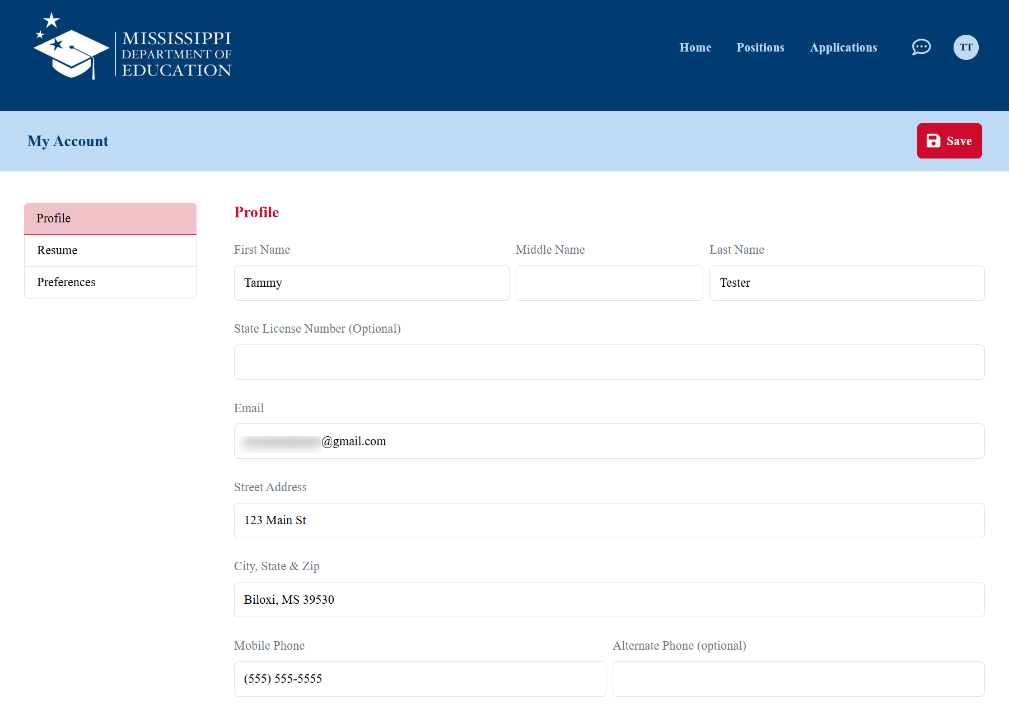The height and width of the screenshot is (718, 1009).
Task: Click the save disk icon on Save button
Action: click(933, 140)
